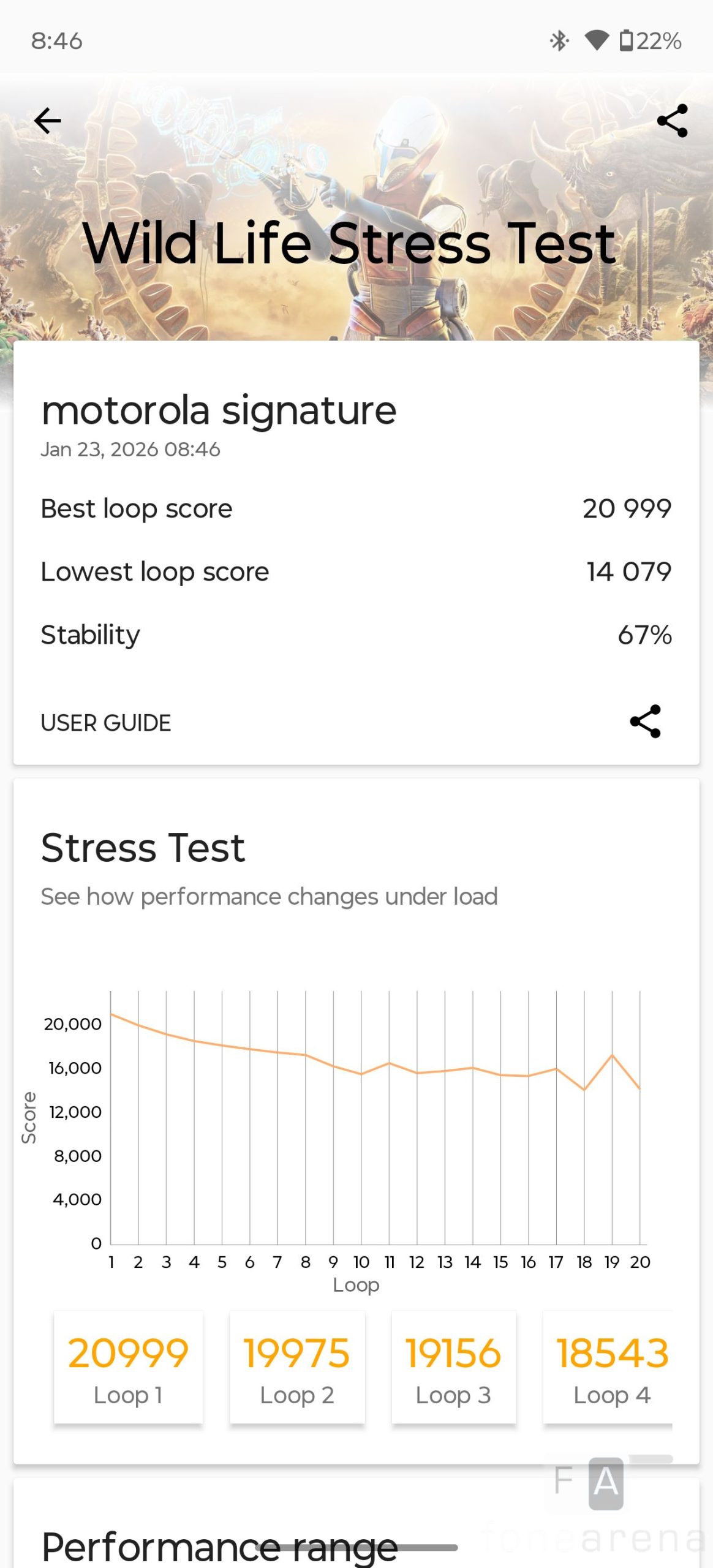Select the Loop 2 score card
Viewport: 713px width, 1568px height.
(x=297, y=1367)
